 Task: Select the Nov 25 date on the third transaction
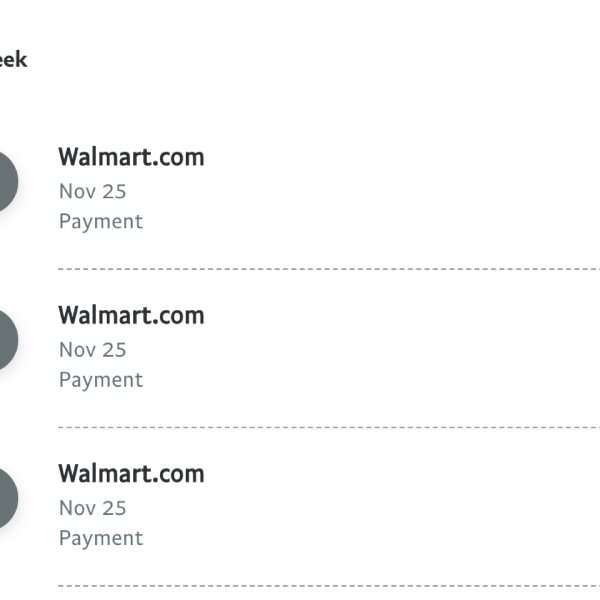click(x=93, y=508)
